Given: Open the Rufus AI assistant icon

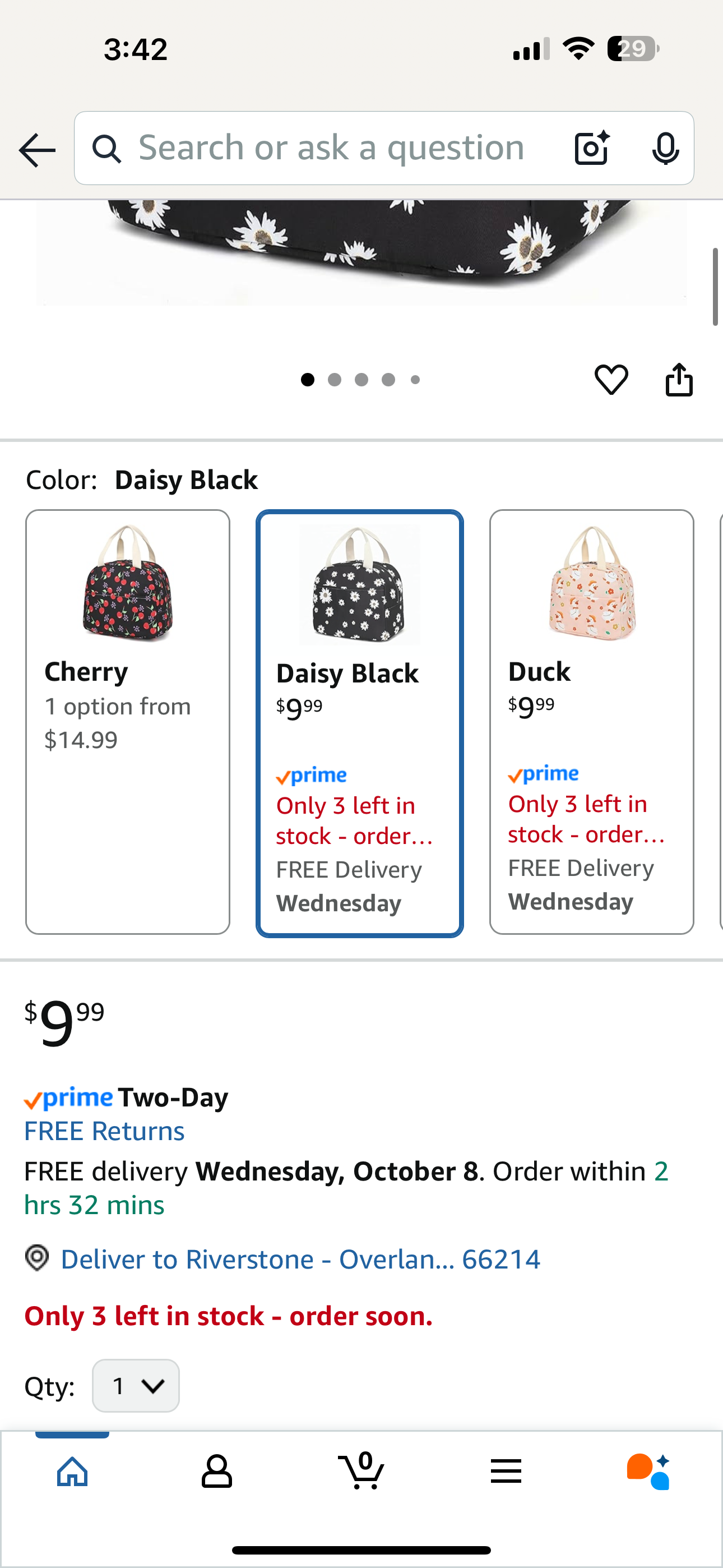Looking at the screenshot, I should 648,1470.
